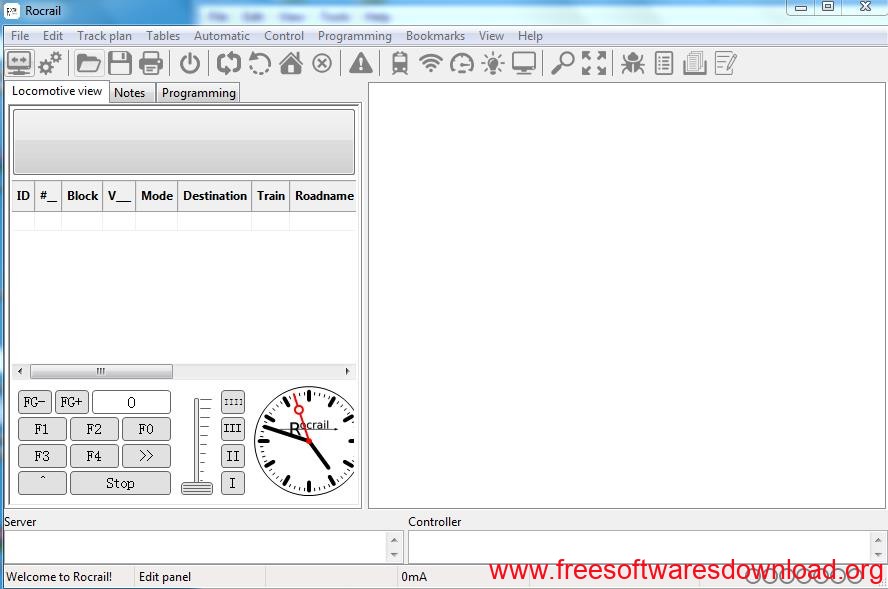The width and height of the screenshot is (888, 589).
Task: Sort by the Destination column header
Action: tap(215, 196)
